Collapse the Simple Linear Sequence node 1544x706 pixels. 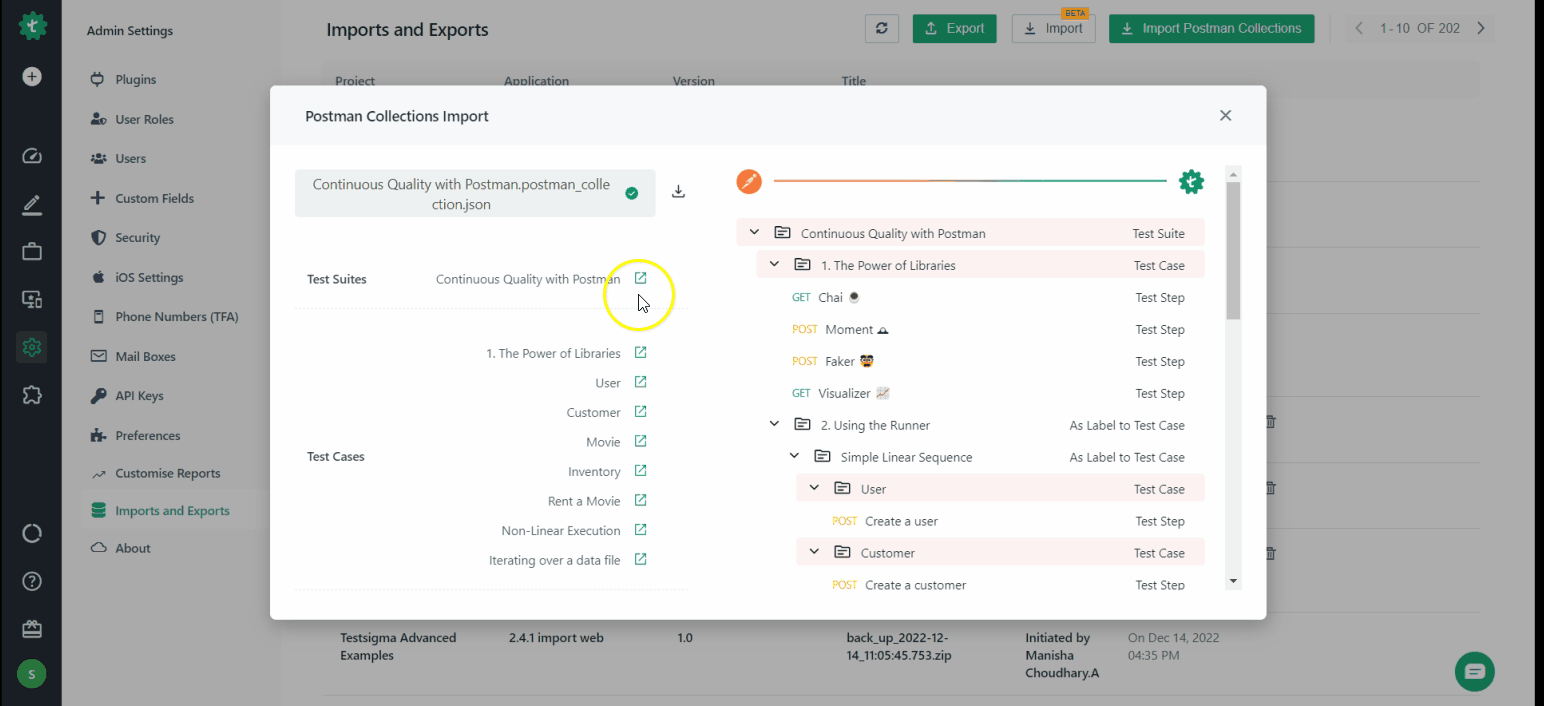pyautogui.click(x=794, y=457)
